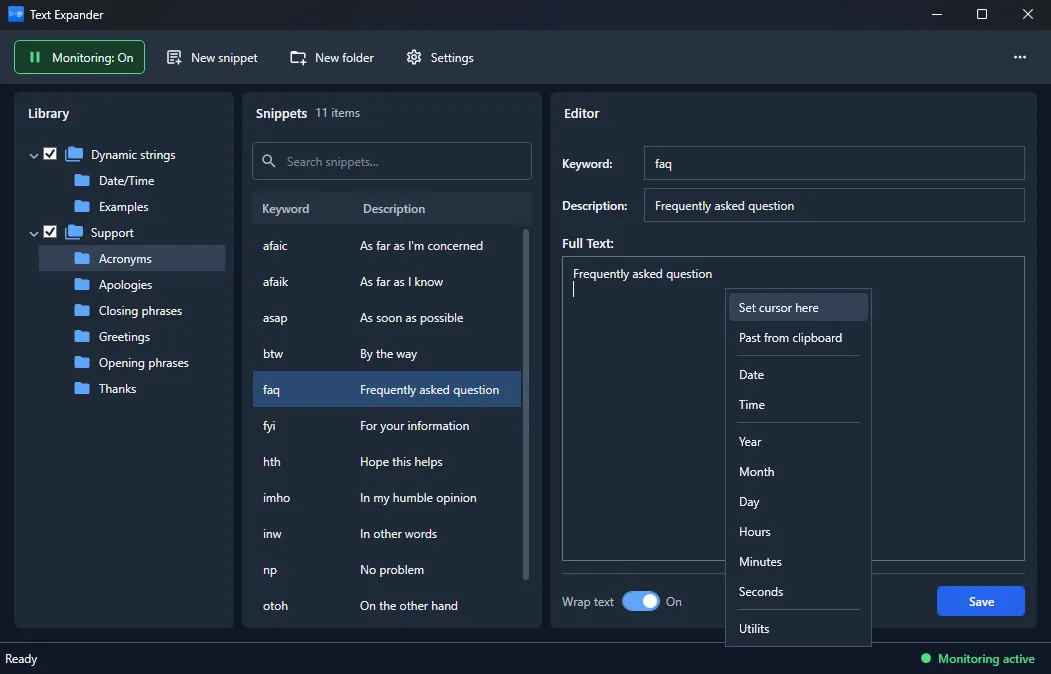The image size is (1051, 674).
Task: Click the Thanks folder icon
Action: tap(82, 389)
